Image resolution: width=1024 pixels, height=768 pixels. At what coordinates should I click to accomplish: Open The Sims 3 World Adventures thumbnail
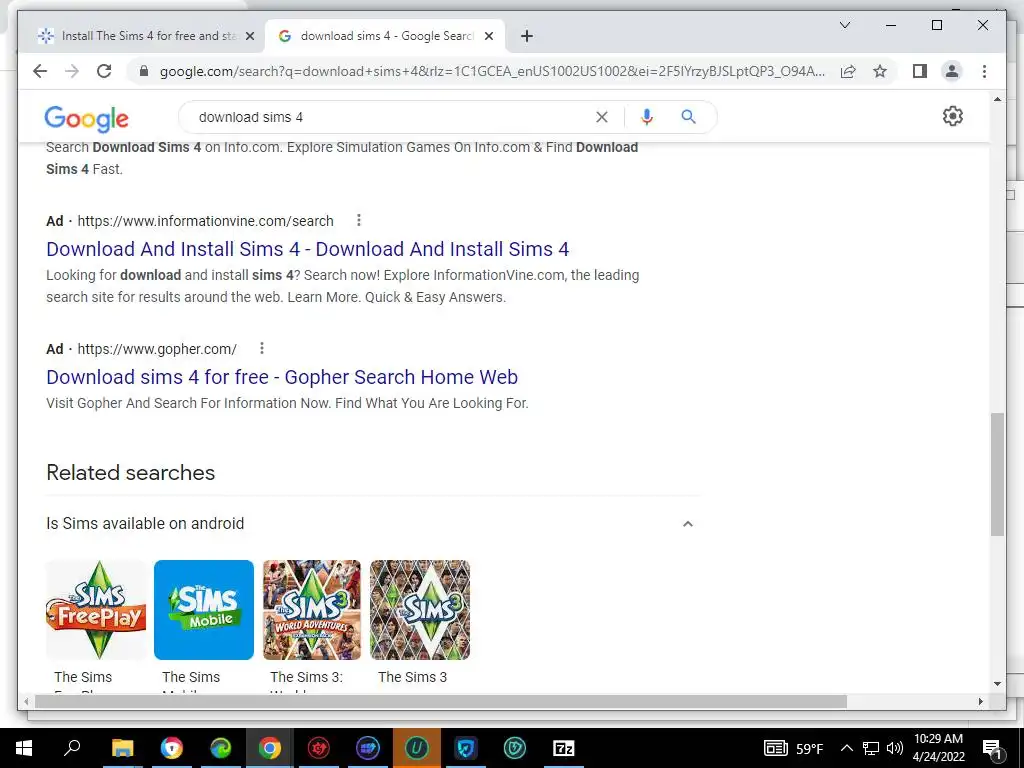312,609
